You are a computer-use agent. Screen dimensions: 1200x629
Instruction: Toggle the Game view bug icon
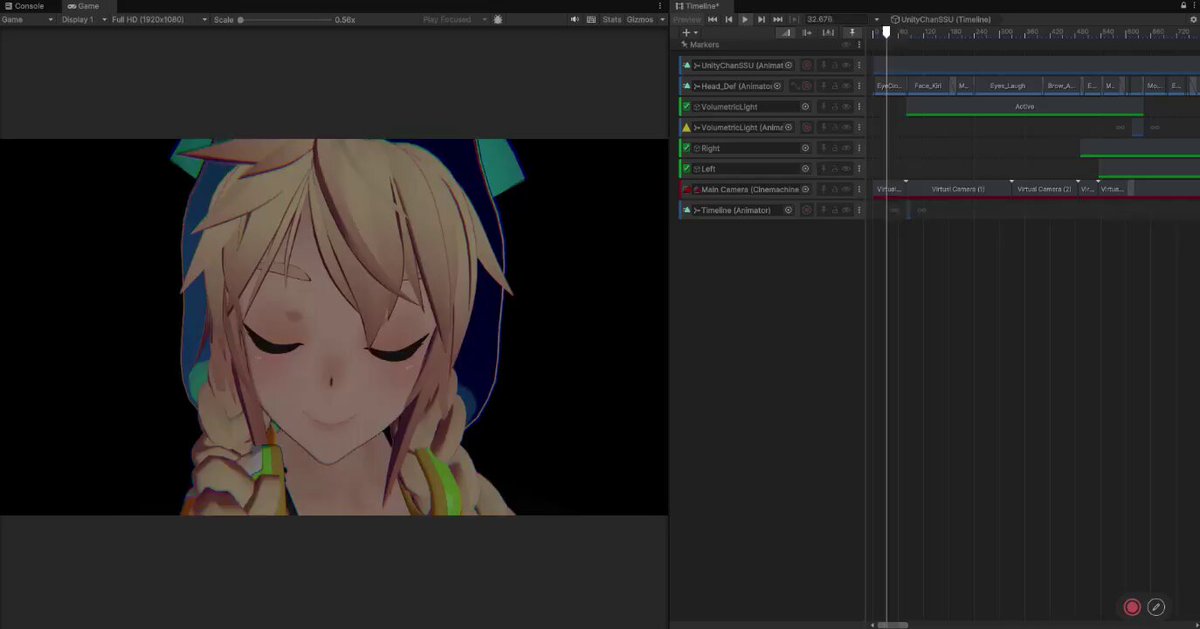coord(498,19)
